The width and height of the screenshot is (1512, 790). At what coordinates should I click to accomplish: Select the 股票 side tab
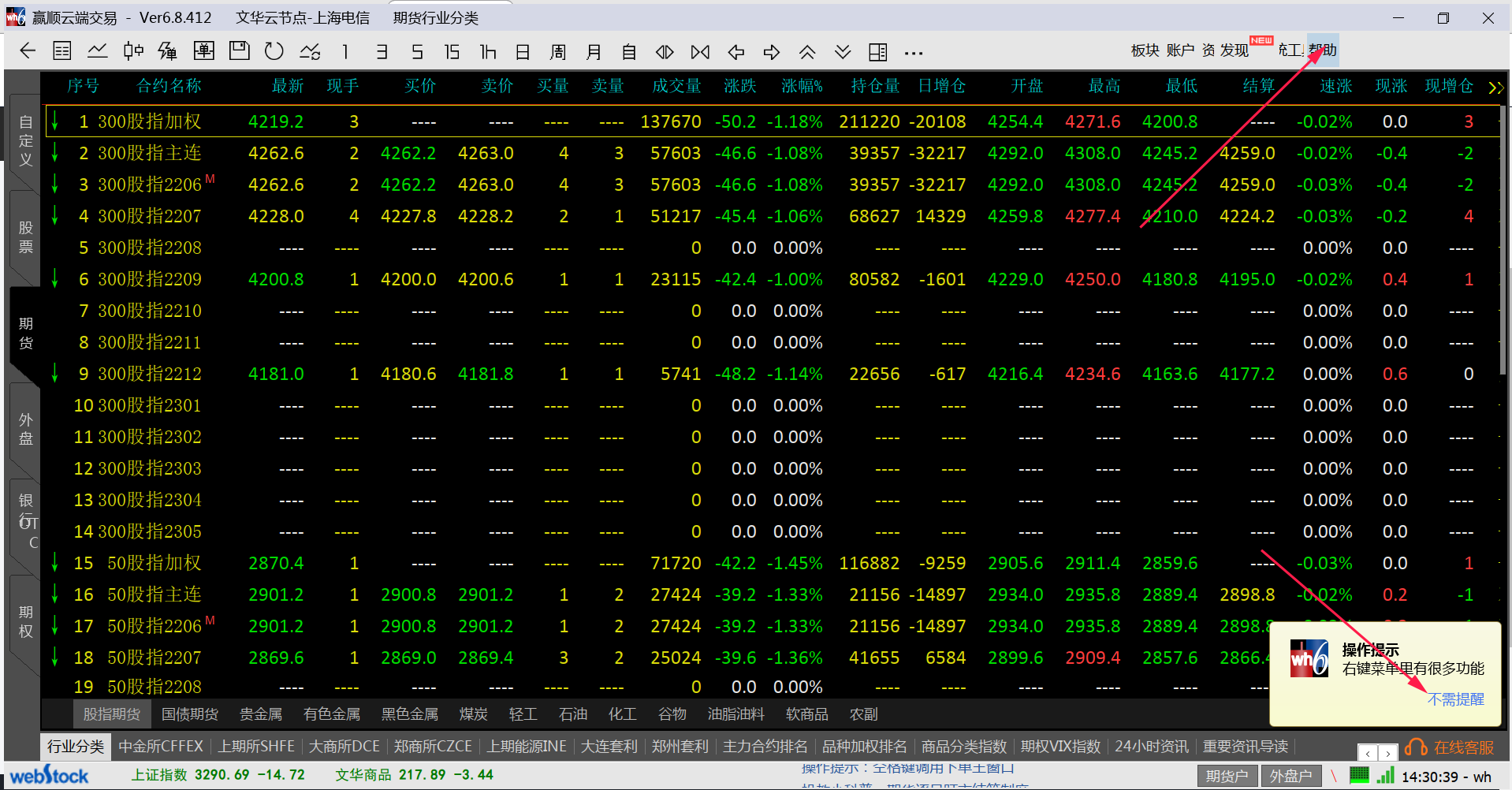click(x=26, y=237)
